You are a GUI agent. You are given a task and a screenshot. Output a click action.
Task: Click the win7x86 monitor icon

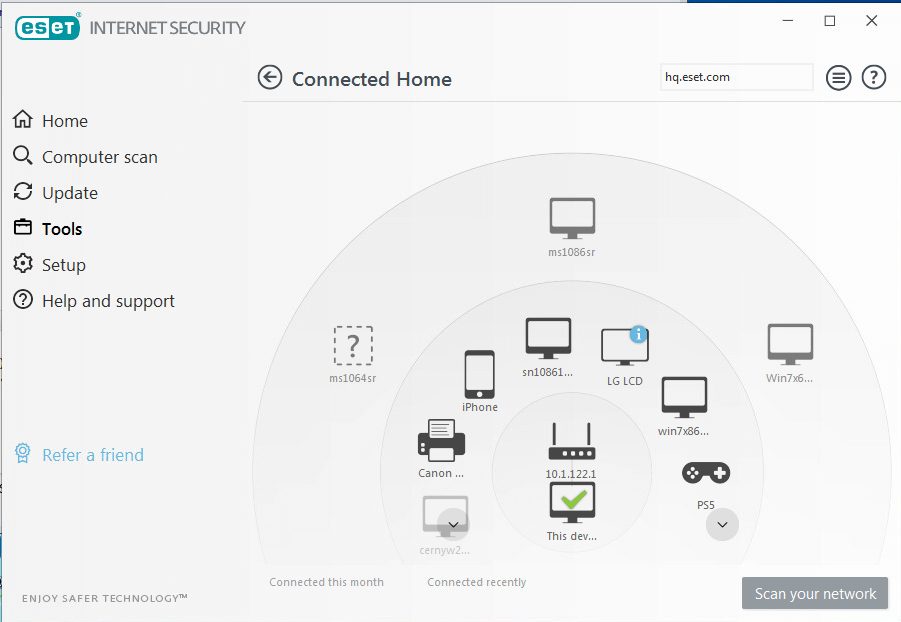[x=684, y=397]
